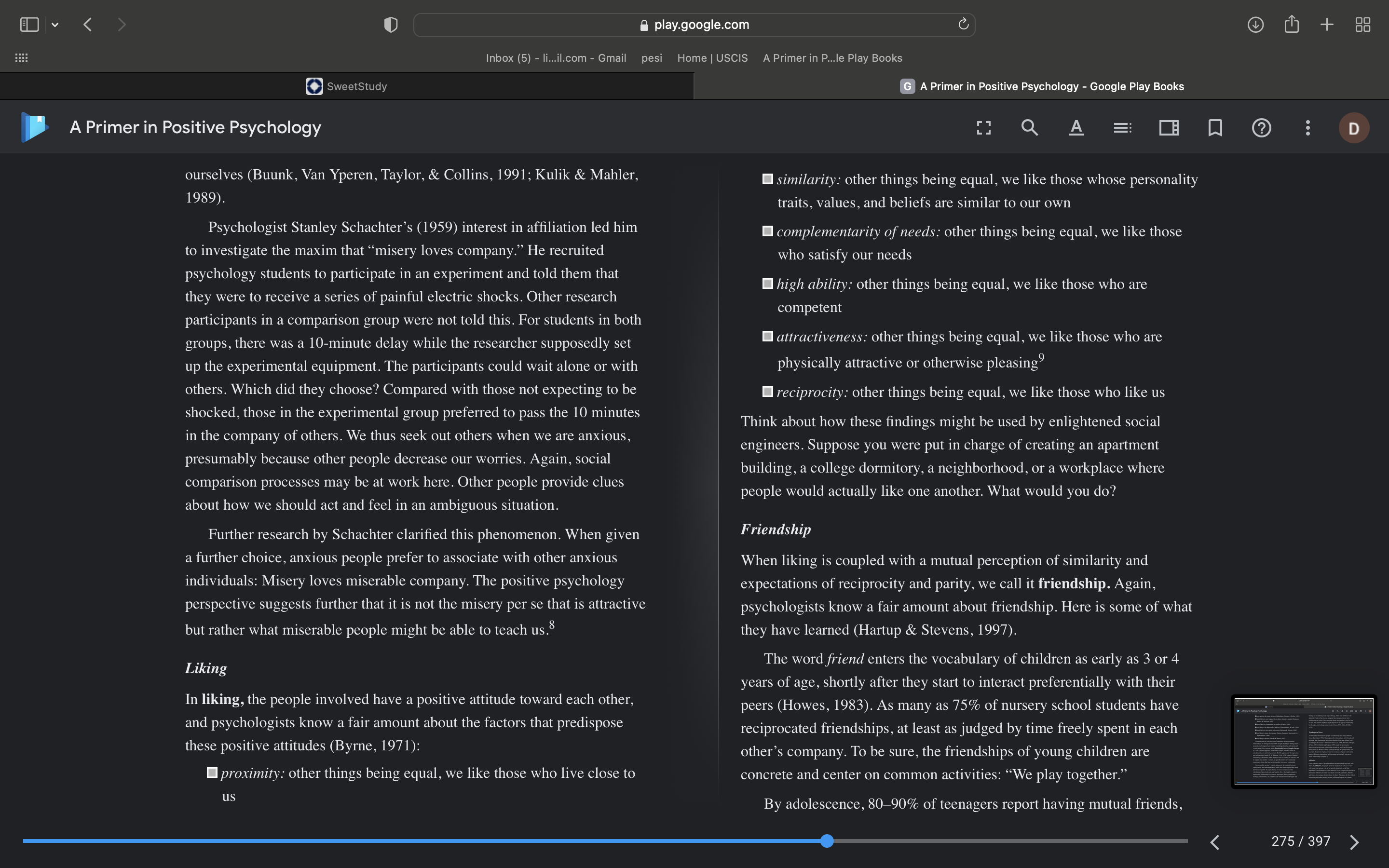This screenshot has height=868, width=1389.
Task: Switch to the SweetStudy tab
Action: (347, 86)
